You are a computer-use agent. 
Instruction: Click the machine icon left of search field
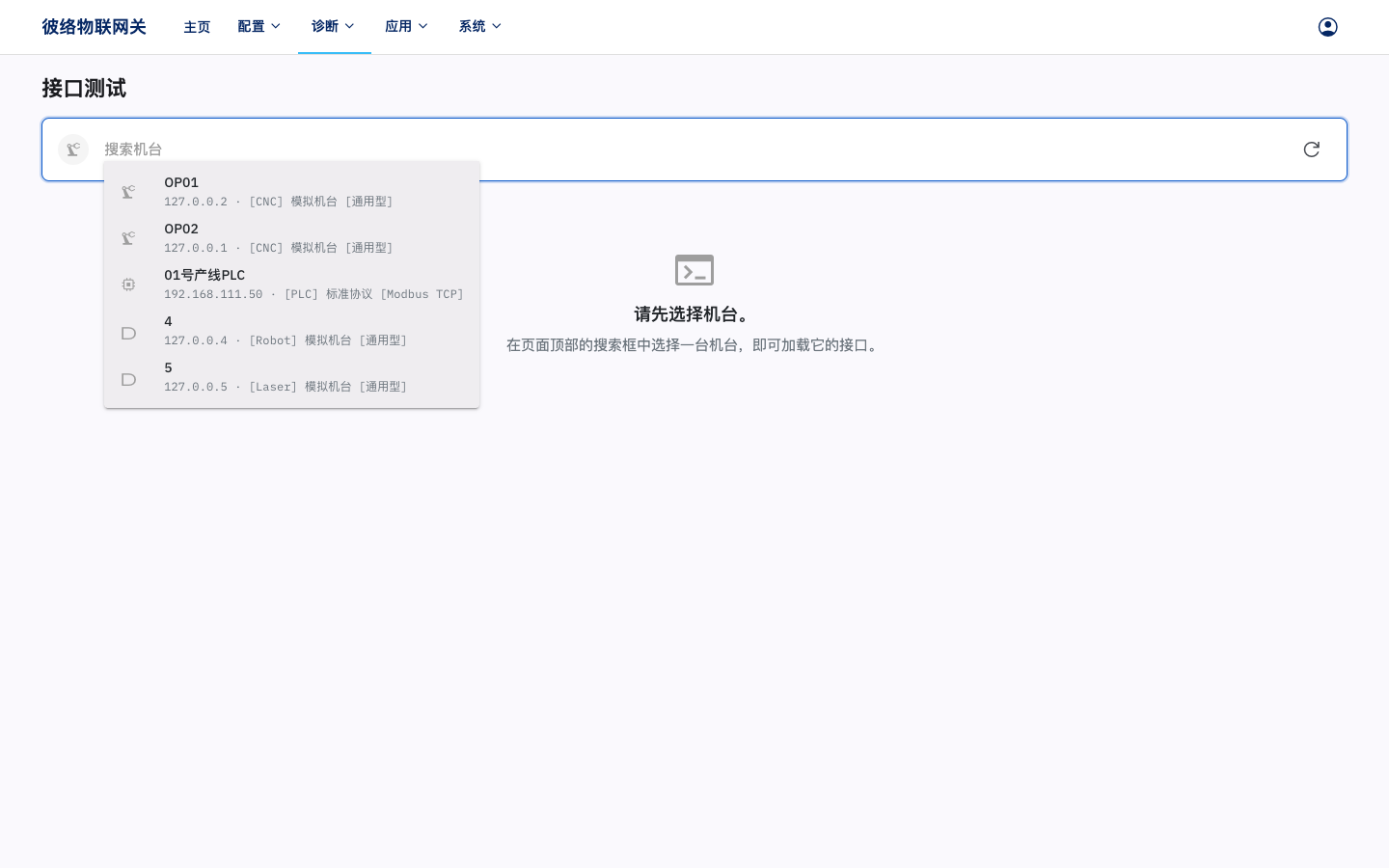(73, 149)
